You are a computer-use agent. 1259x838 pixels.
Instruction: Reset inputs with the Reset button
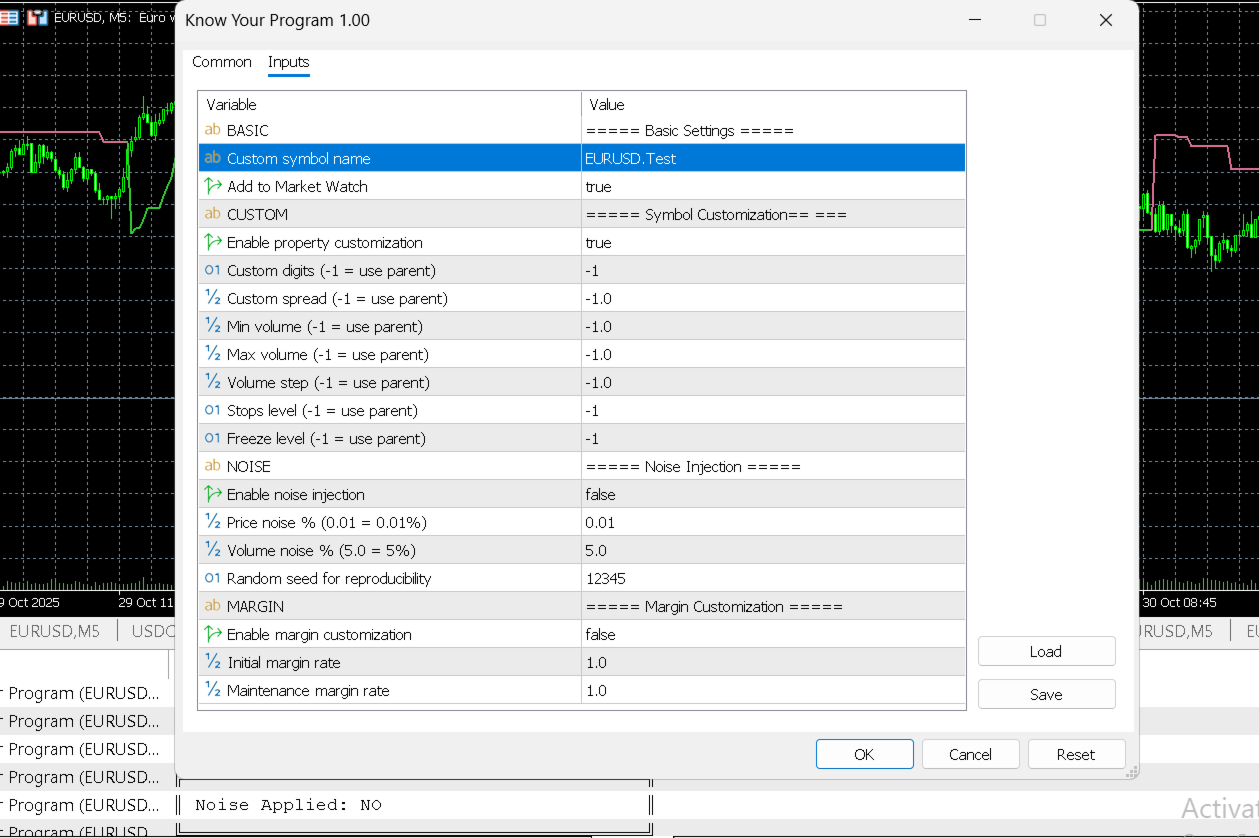click(1076, 754)
